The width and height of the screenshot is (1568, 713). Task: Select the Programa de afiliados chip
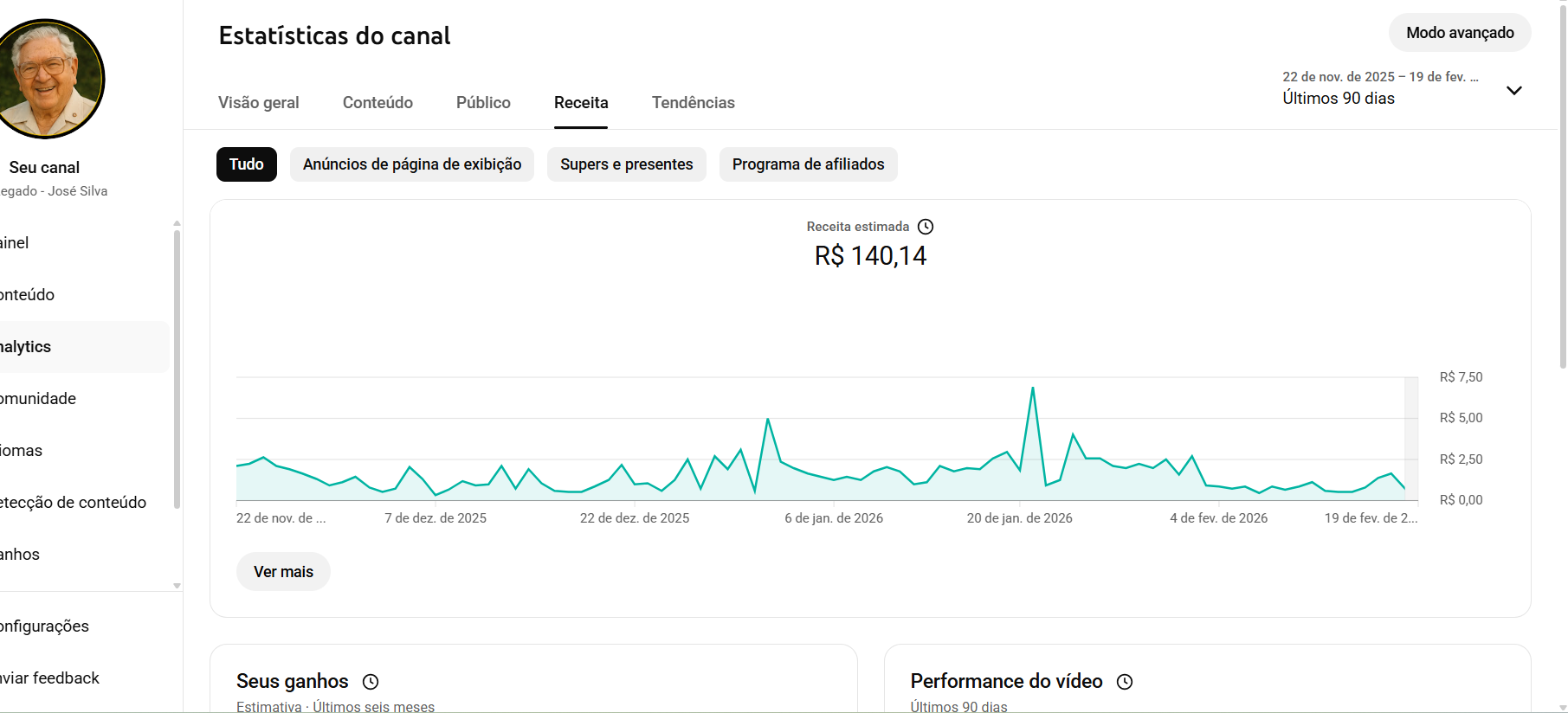coord(808,164)
